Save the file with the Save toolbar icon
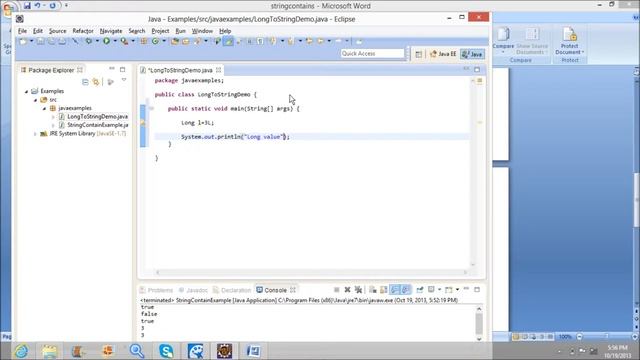 (40, 41)
